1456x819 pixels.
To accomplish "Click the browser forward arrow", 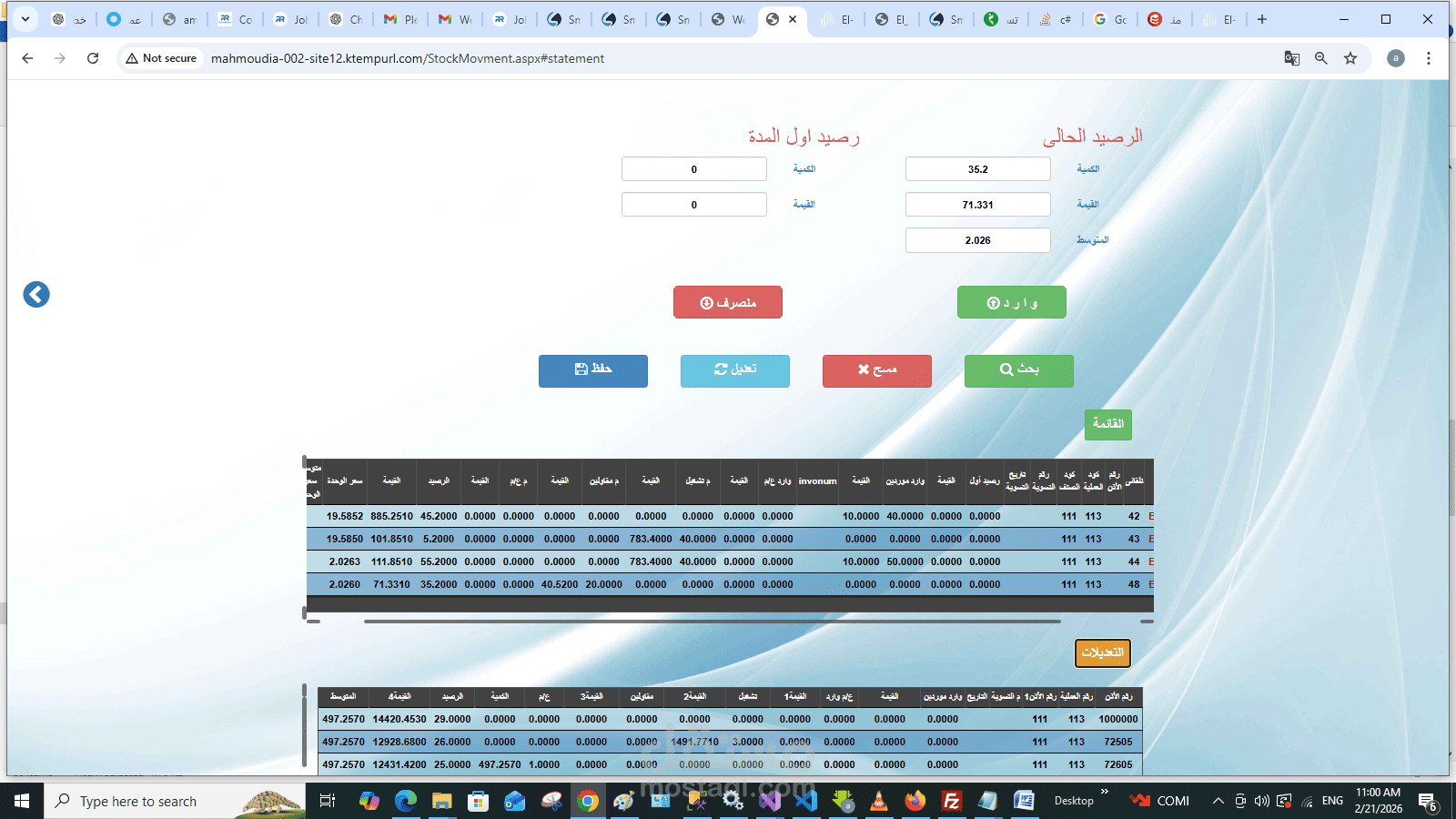I will click(x=60, y=58).
